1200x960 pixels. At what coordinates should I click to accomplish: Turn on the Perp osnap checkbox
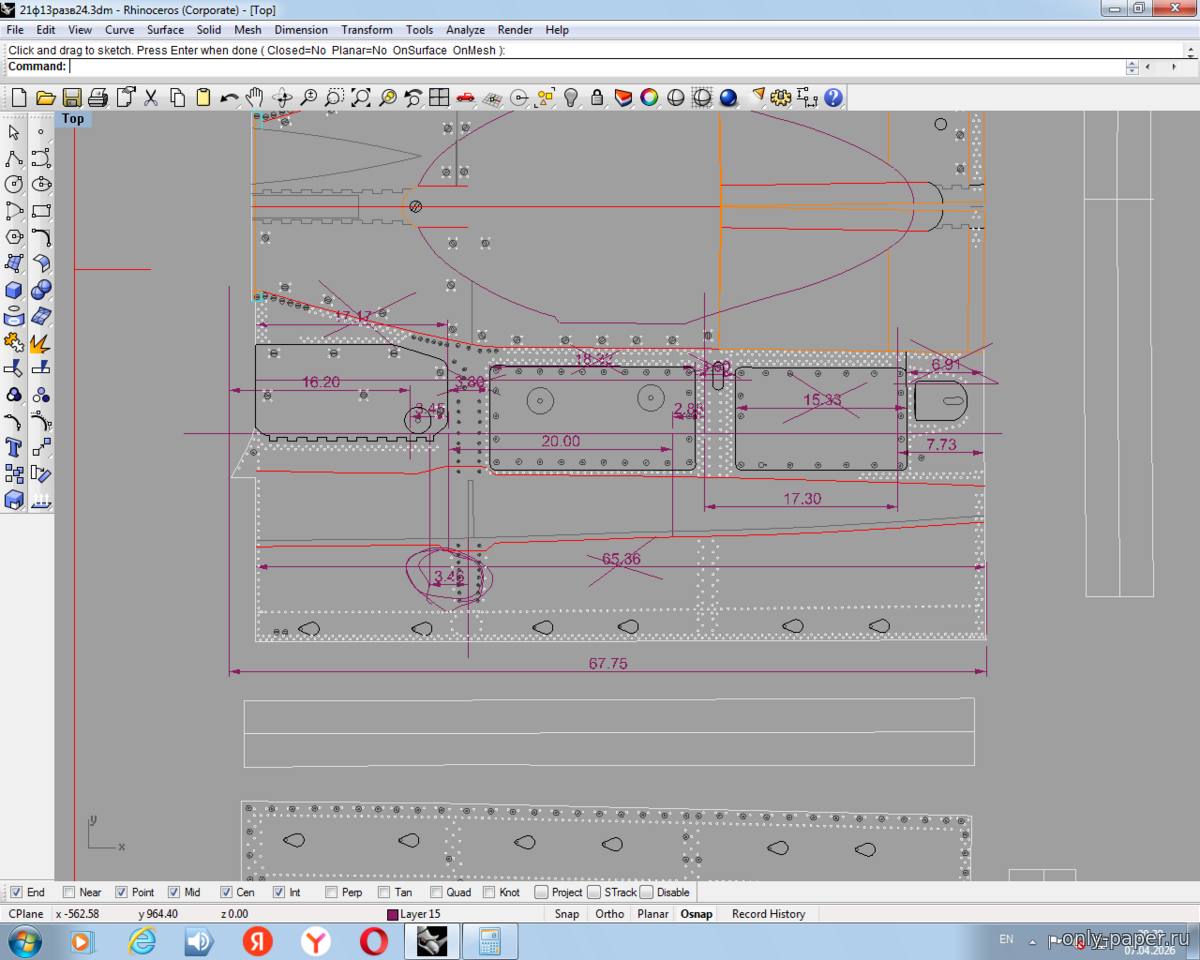(x=331, y=892)
